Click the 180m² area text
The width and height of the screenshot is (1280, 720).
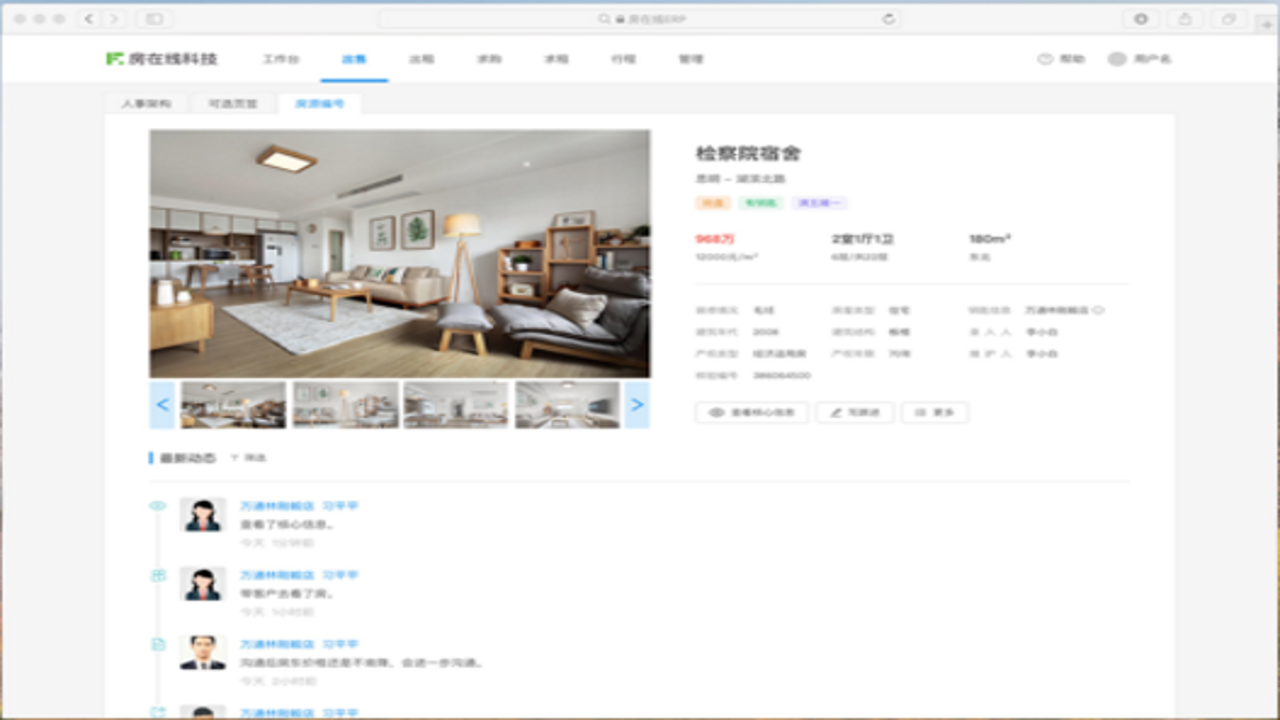coord(990,239)
